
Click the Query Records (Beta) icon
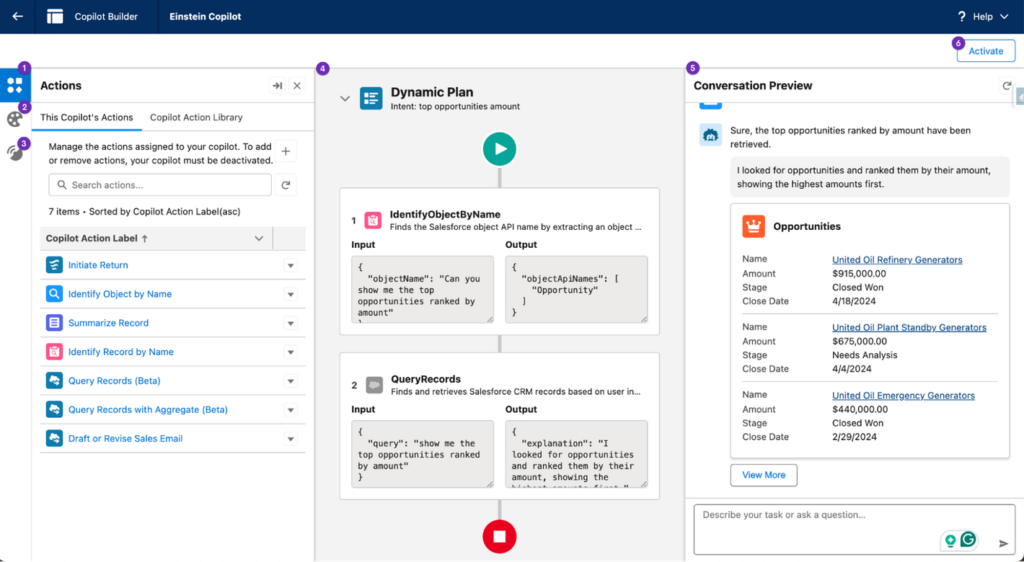(x=54, y=381)
